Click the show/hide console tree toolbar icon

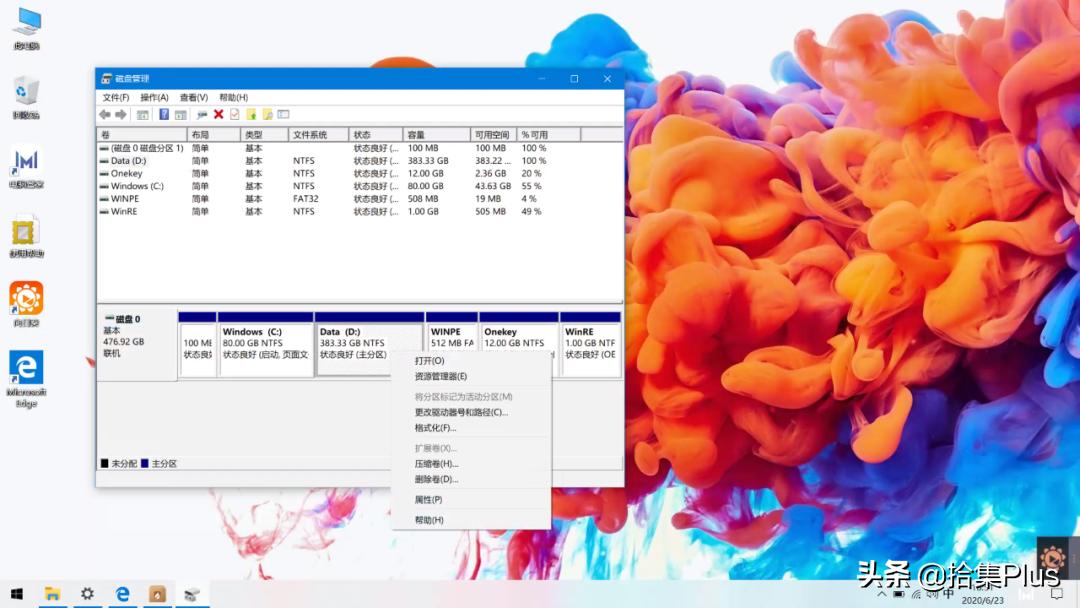143,114
